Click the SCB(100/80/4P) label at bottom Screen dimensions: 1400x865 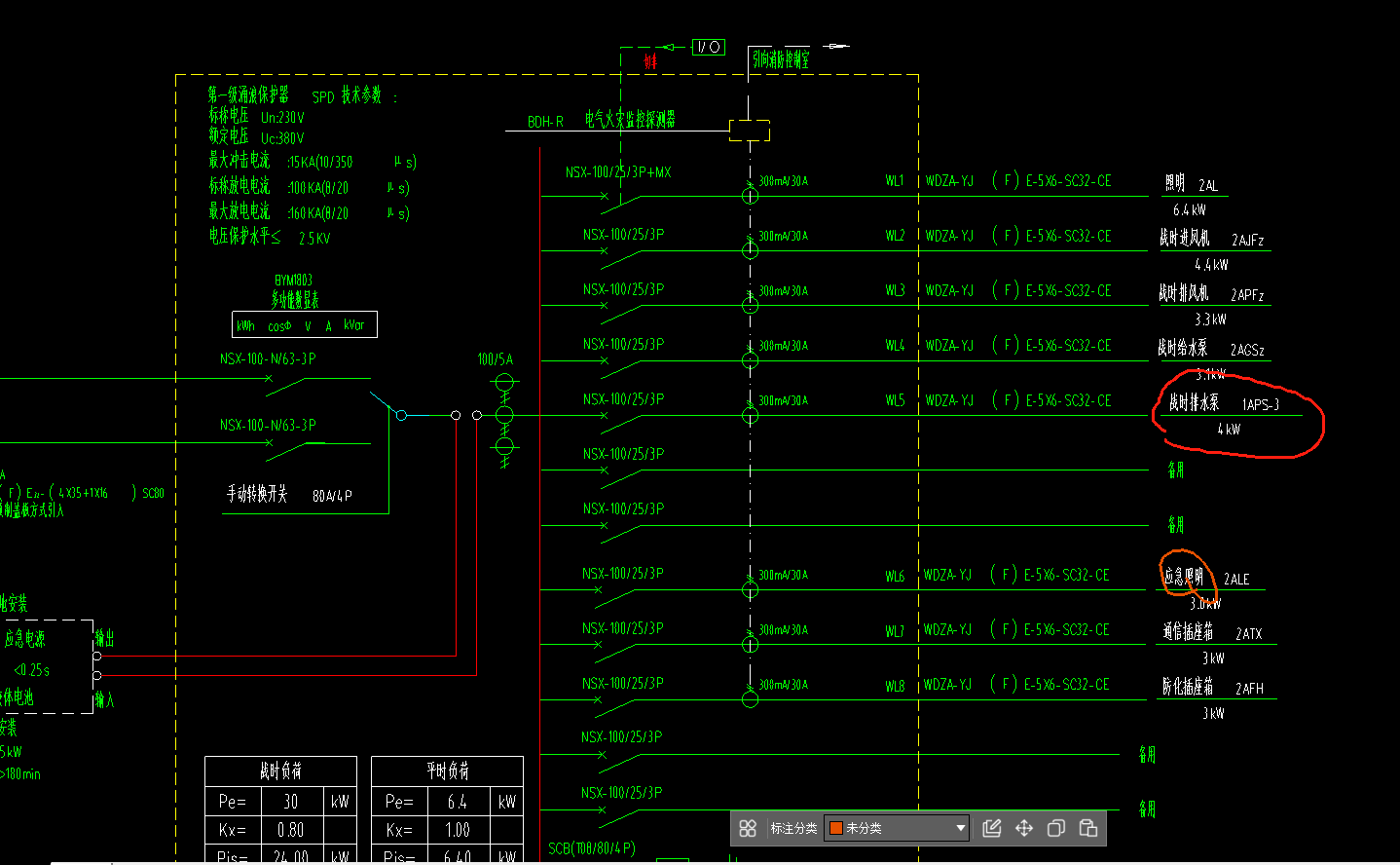[x=591, y=848]
